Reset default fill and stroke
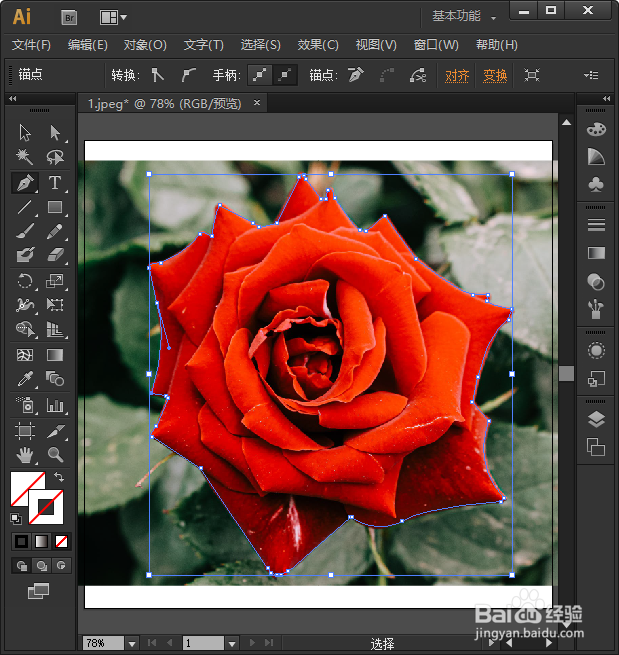619x655 pixels. [16, 519]
